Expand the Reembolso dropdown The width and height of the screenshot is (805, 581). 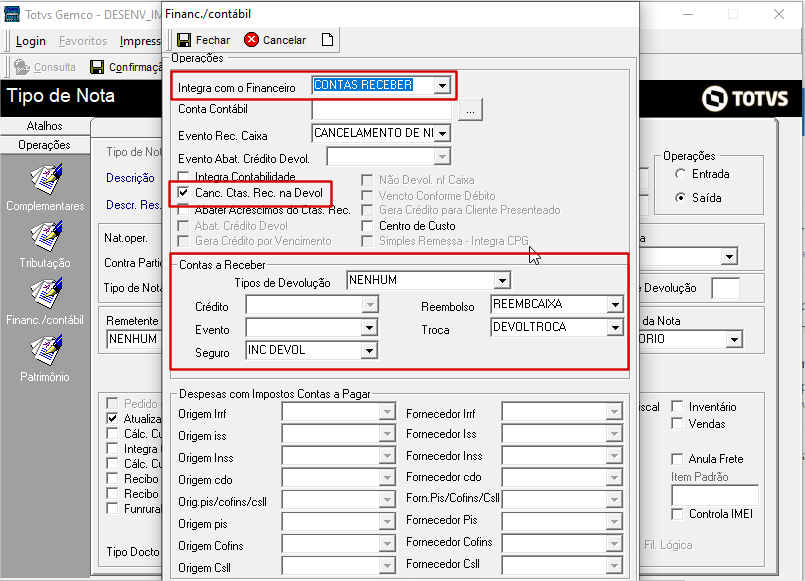[615, 304]
